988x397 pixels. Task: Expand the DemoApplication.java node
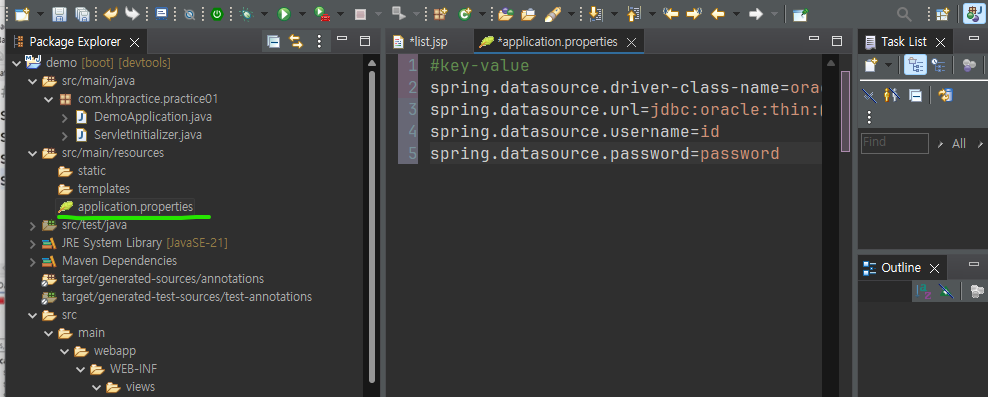click(x=65, y=117)
